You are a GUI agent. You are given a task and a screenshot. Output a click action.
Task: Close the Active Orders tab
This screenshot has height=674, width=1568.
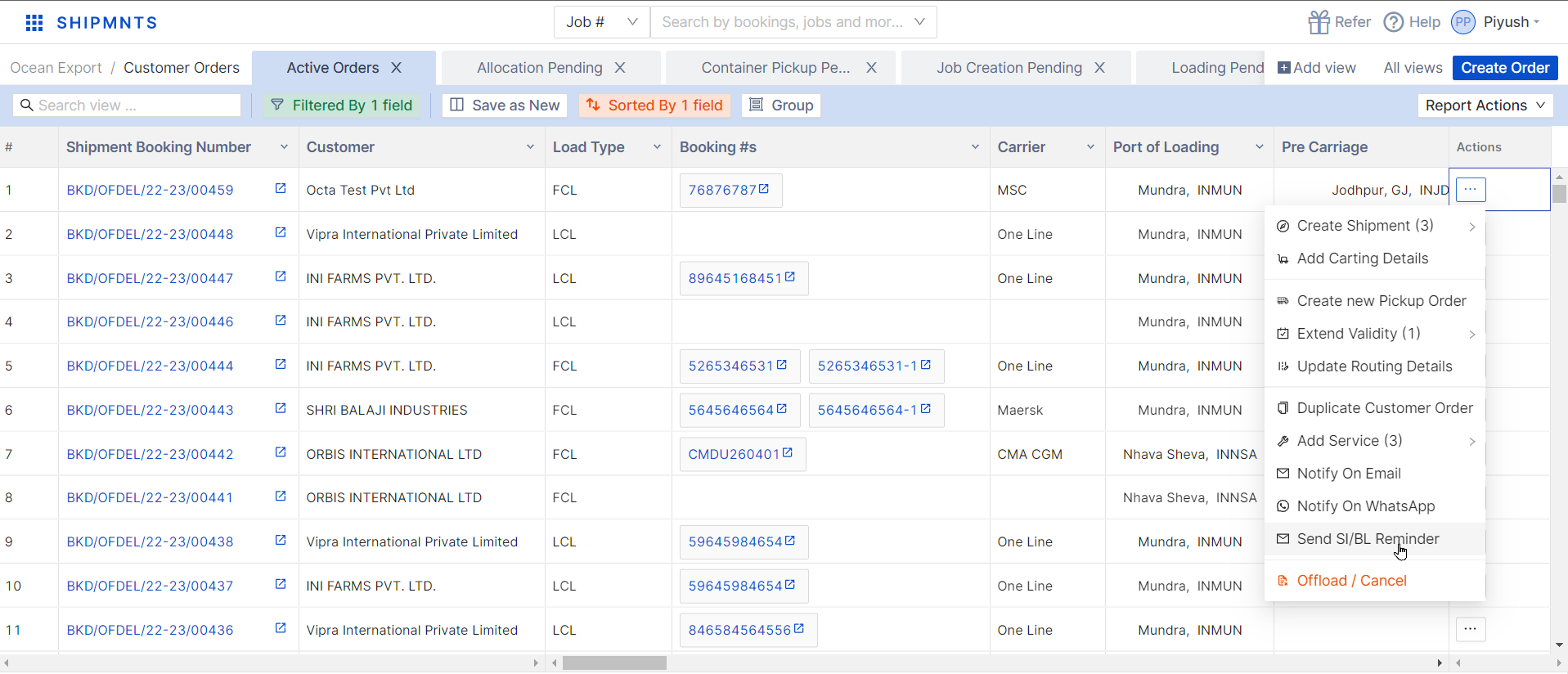point(397,68)
